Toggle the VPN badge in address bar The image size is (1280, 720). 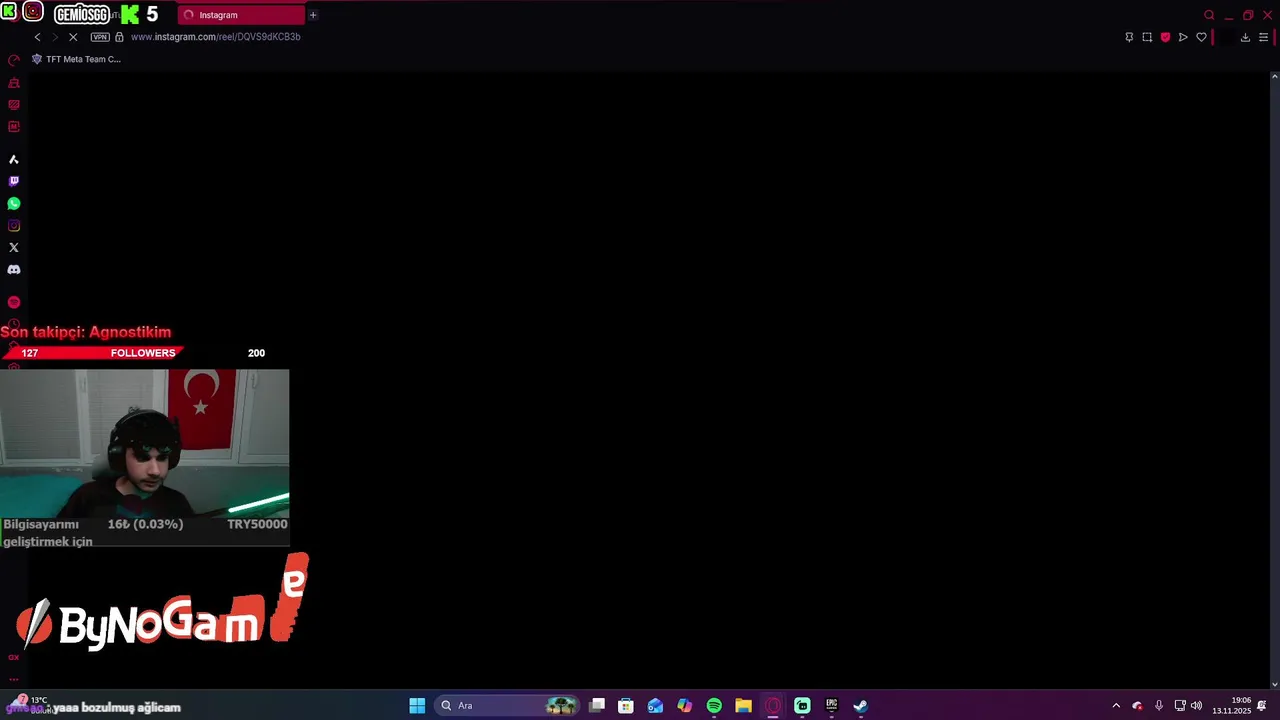tap(100, 37)
